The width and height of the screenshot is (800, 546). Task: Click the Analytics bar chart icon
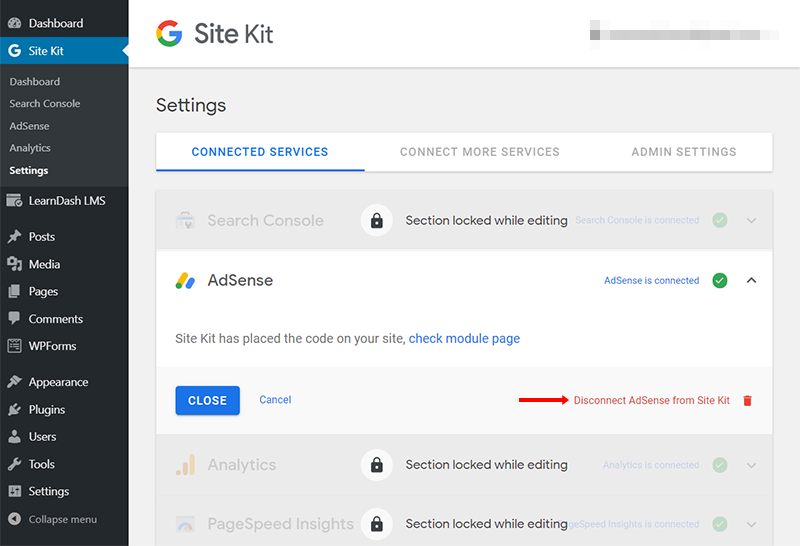coord(185,465)
